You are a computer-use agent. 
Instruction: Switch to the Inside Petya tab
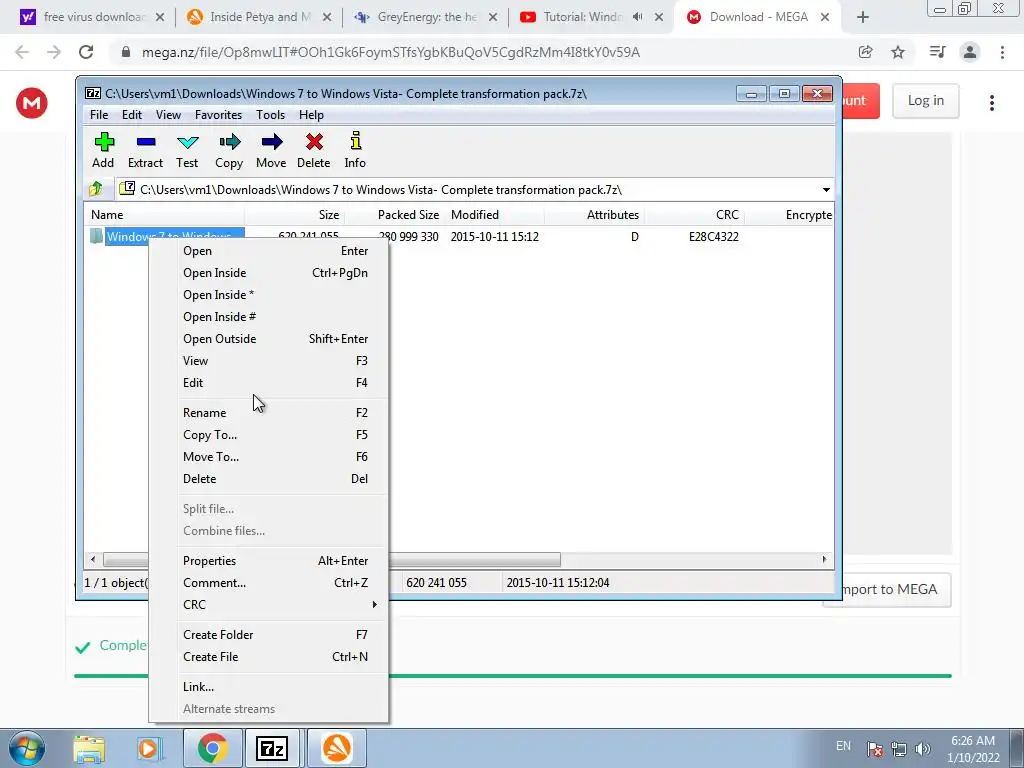tap(258, 18)
